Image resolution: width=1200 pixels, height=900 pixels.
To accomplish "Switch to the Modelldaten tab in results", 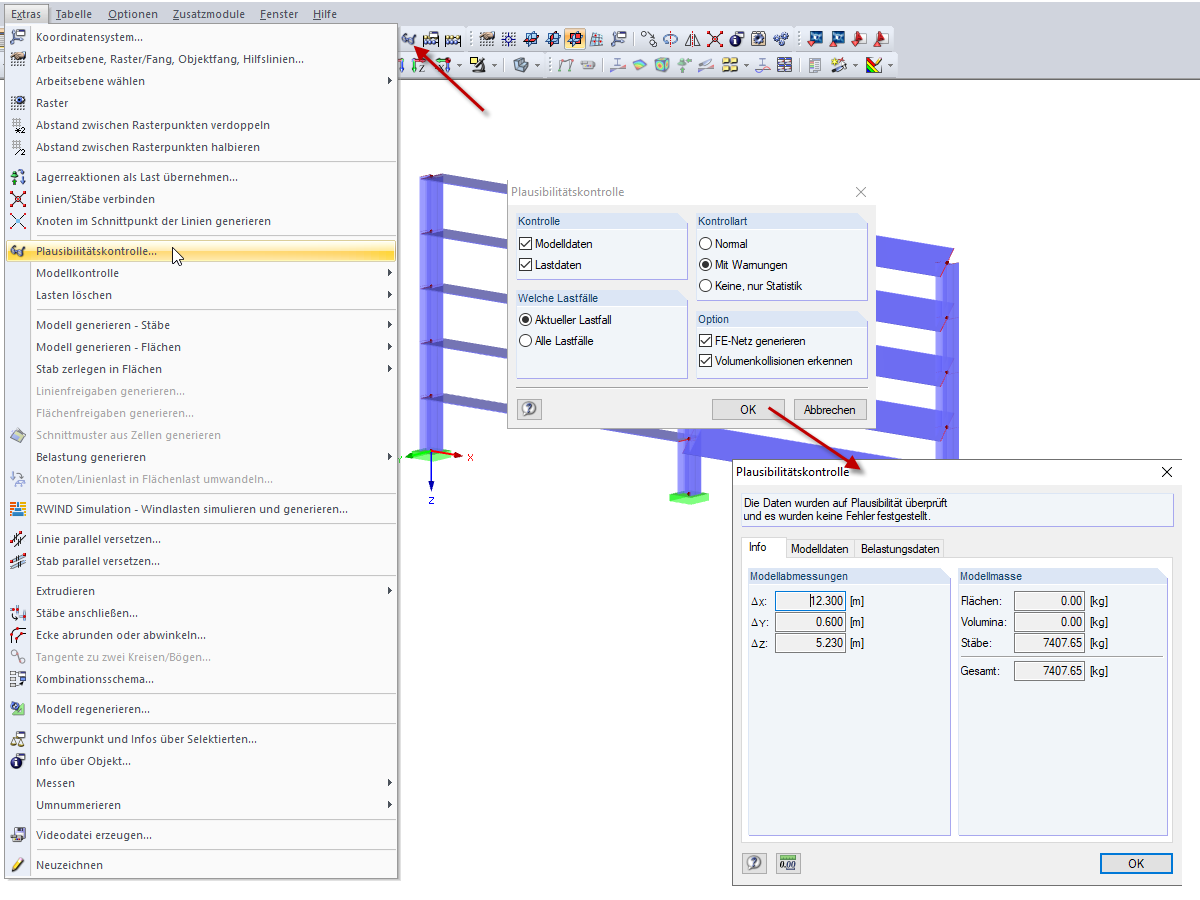I will (x=819, y=548).
